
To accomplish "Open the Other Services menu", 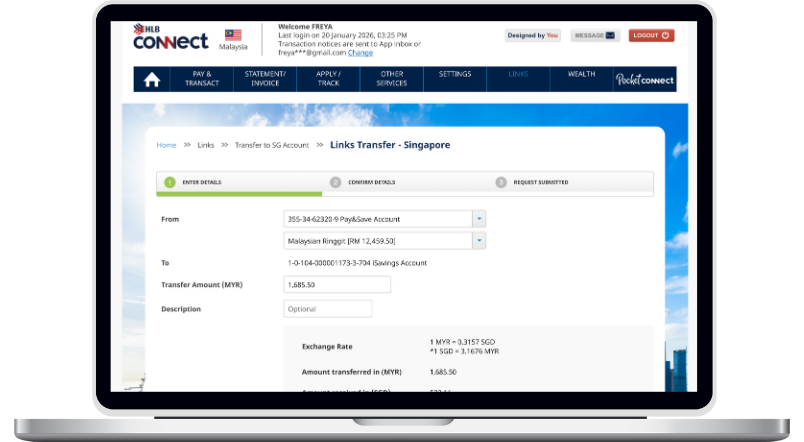I will click(392, 79).
